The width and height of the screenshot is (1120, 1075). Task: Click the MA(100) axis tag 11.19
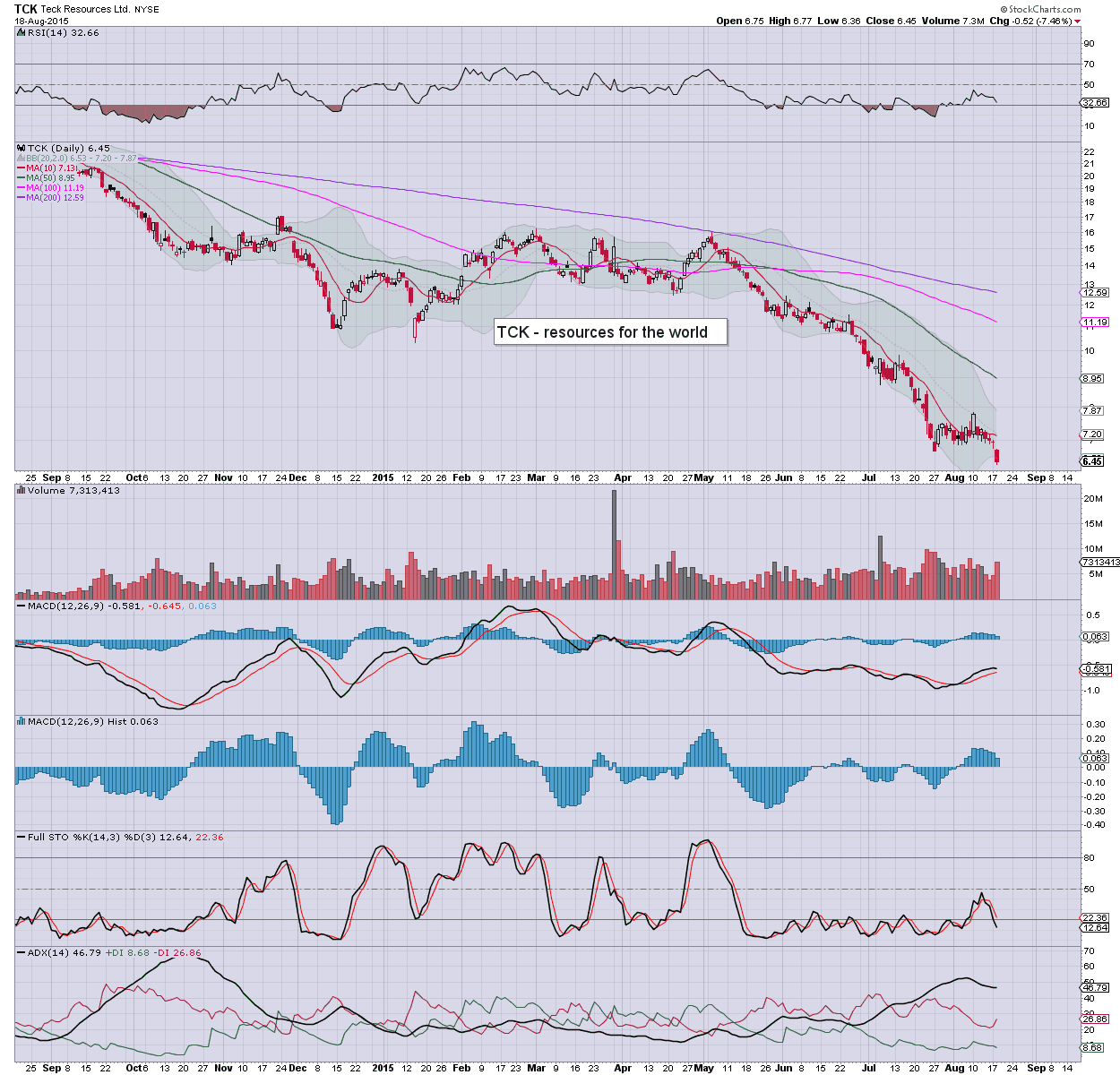1095,322
